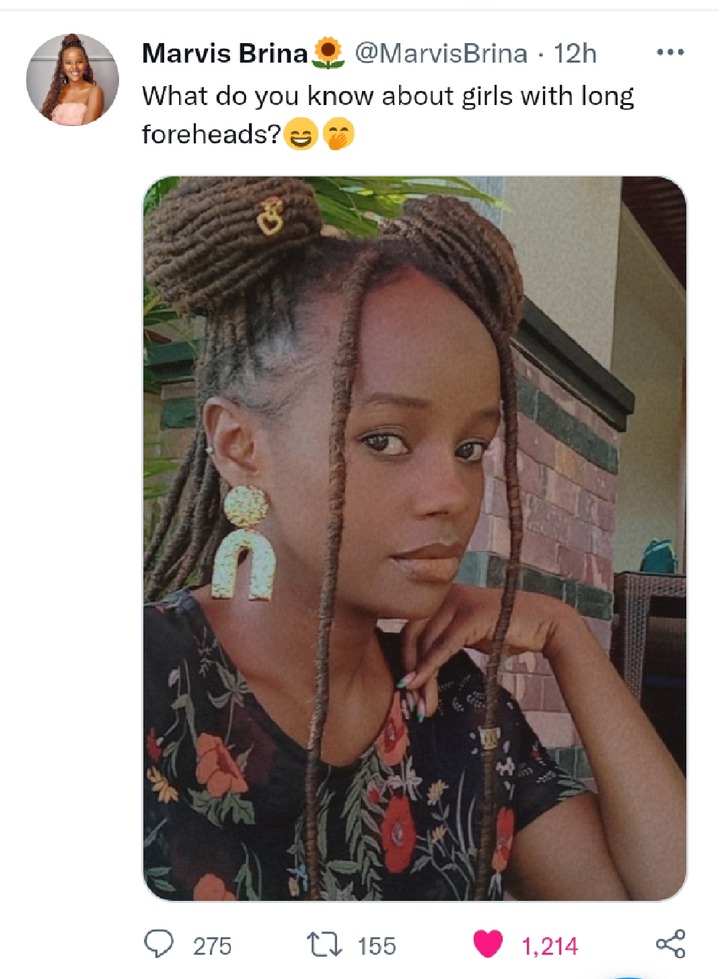Open the Marvis Brina display name
The image size is (720, 979).
coord(225,54)
